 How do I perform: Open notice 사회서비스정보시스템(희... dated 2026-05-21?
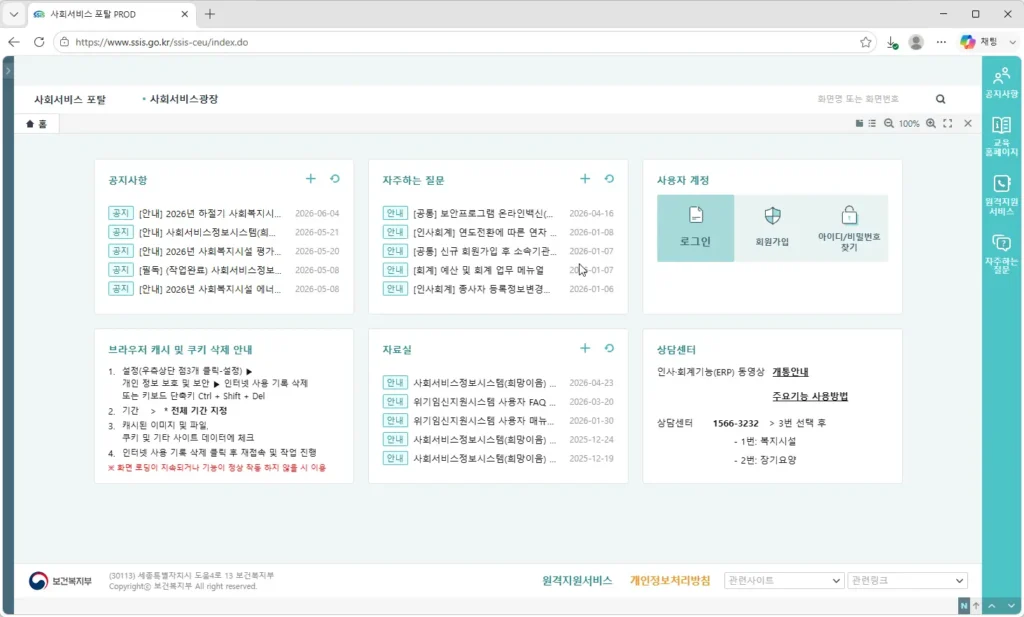click(207, 232)
